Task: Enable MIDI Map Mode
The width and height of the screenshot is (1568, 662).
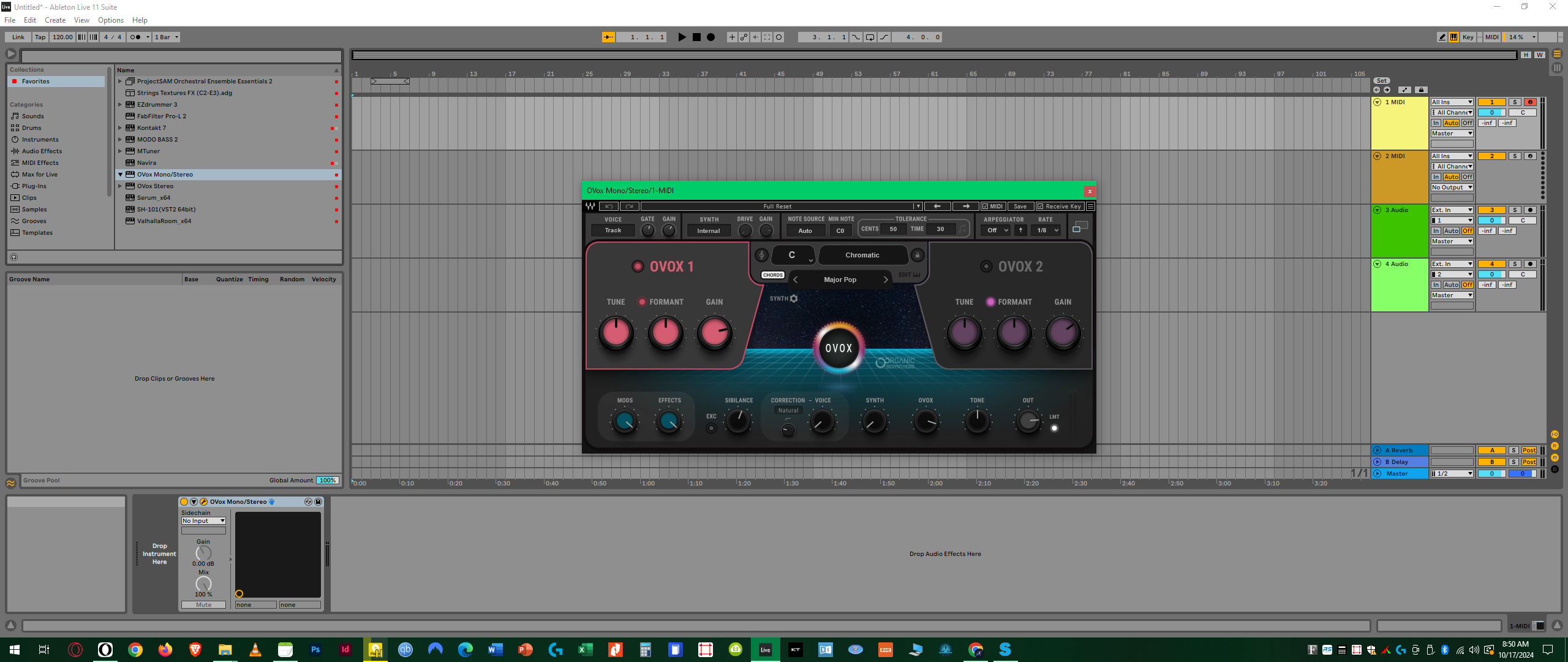Action: tap(1491, 37)
